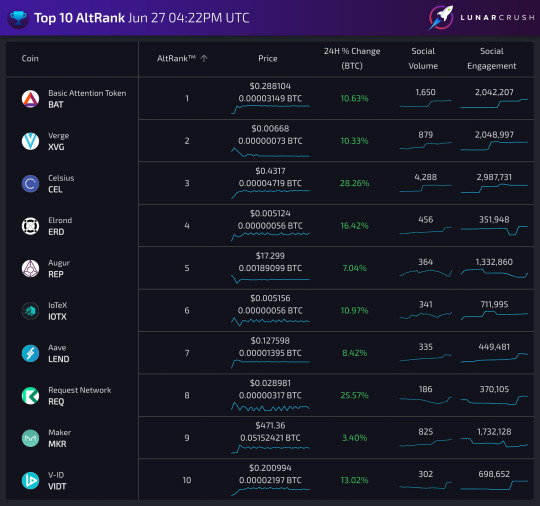
Task: Click the Maker MKR coin icon
Action: pos(30,438)
